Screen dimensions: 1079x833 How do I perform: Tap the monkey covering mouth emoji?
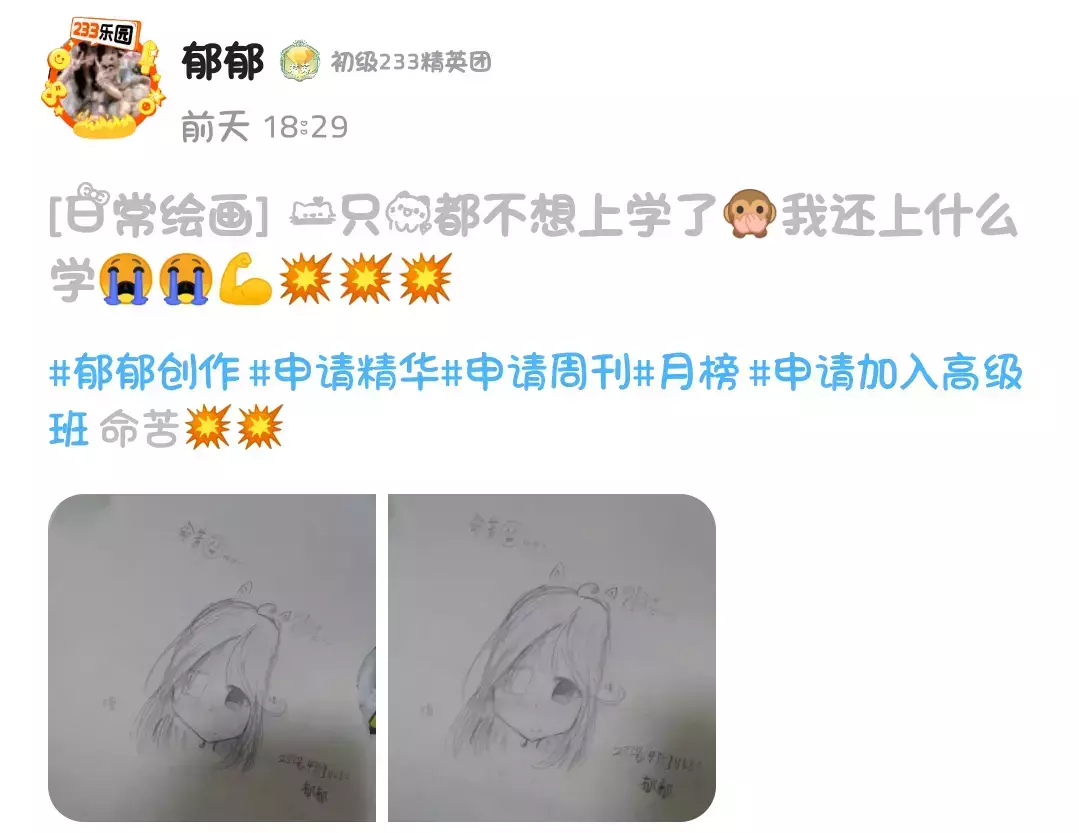pos(749,214)
